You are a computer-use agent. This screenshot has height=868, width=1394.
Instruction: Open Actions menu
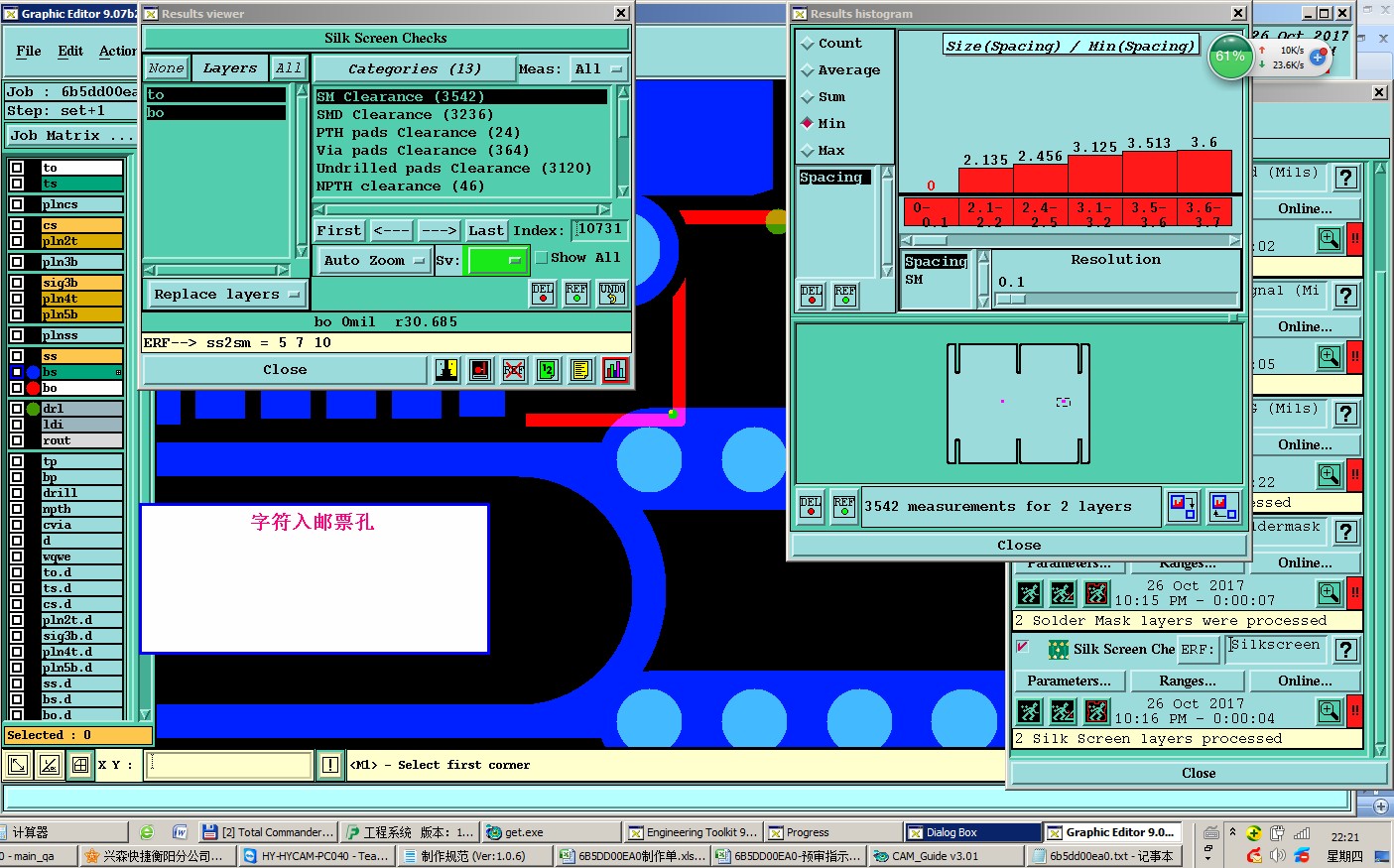tap(117, 51)
